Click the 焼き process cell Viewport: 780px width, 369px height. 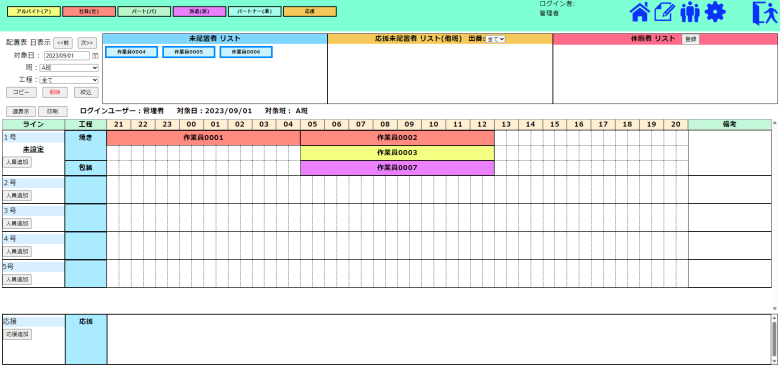[x=86, y=145]
